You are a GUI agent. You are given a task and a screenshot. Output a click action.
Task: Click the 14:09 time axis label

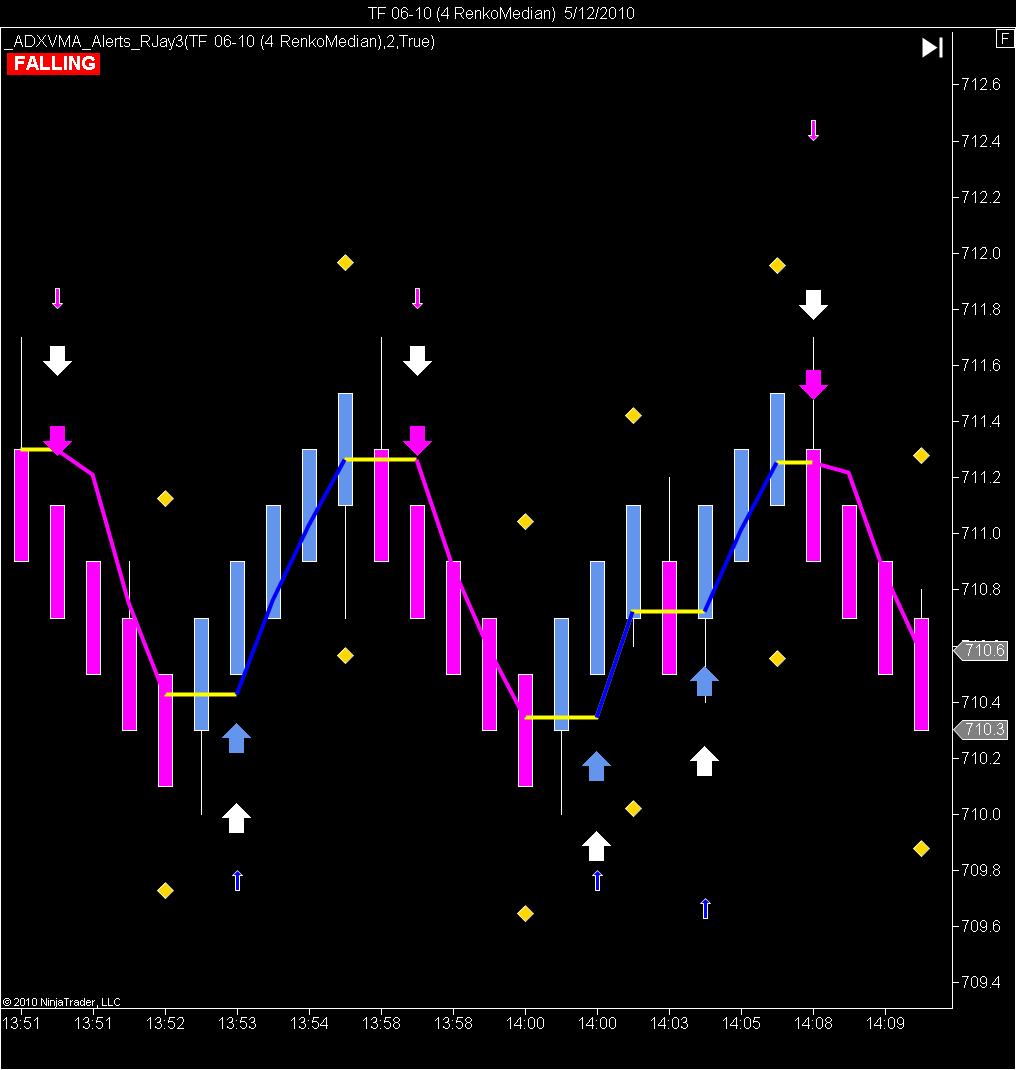[885, 1024]
